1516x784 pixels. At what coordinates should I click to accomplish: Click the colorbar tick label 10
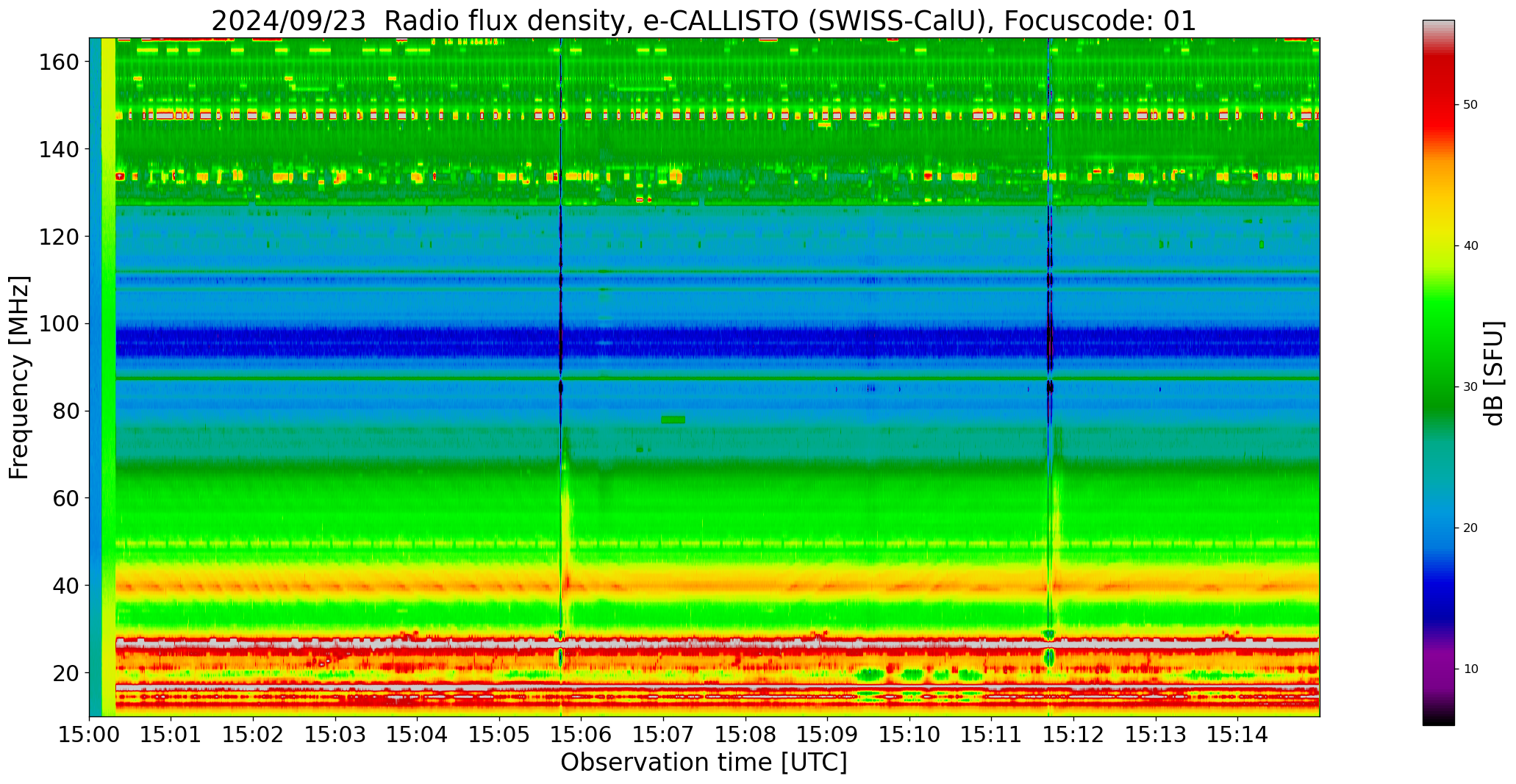pyautogui.click(x=1470, y=669)
